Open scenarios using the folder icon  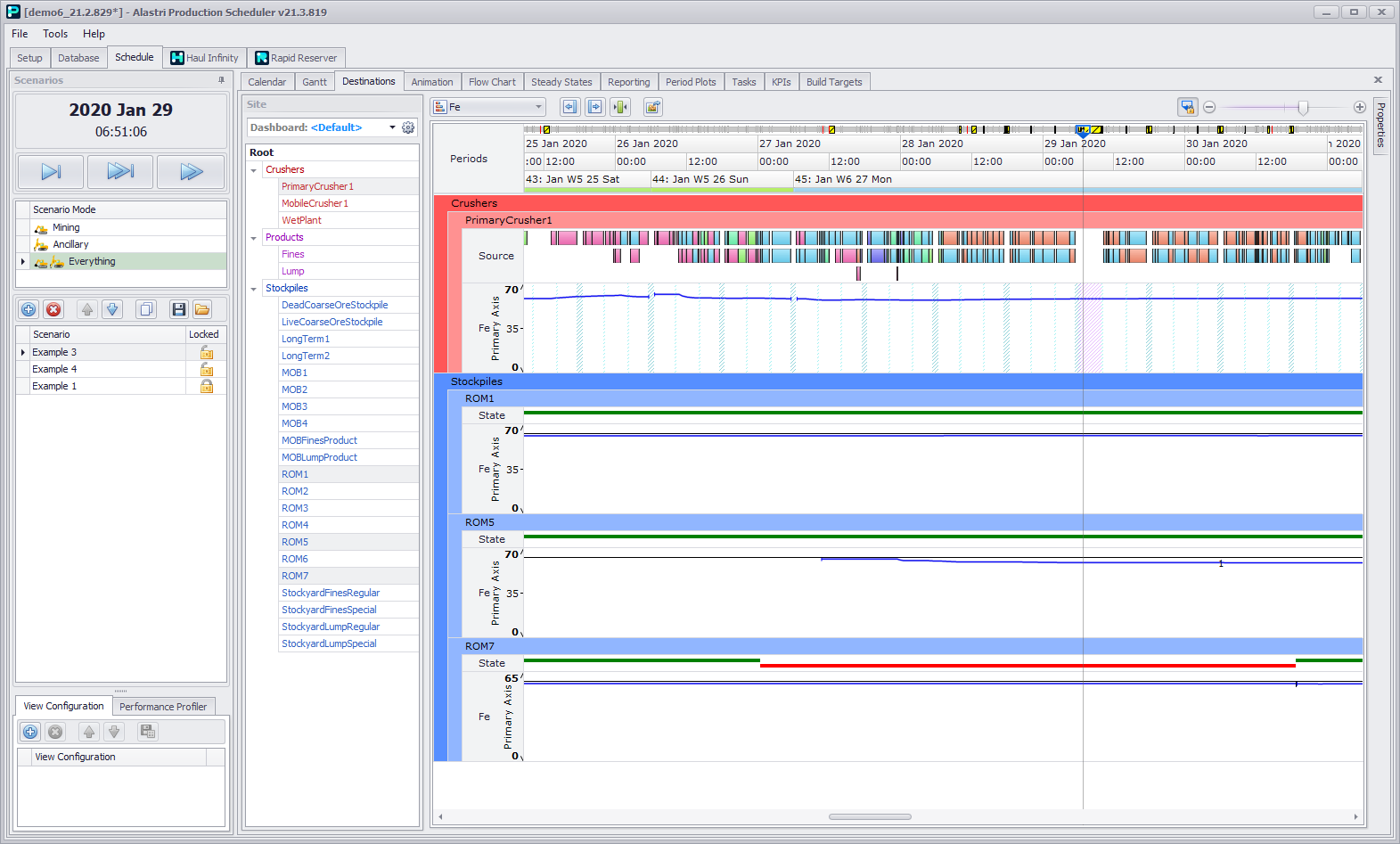202,309
